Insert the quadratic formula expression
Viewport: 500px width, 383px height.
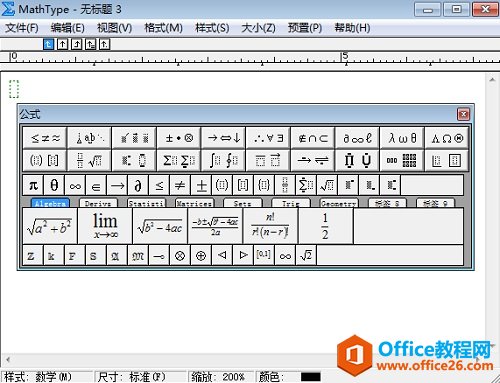215,226
